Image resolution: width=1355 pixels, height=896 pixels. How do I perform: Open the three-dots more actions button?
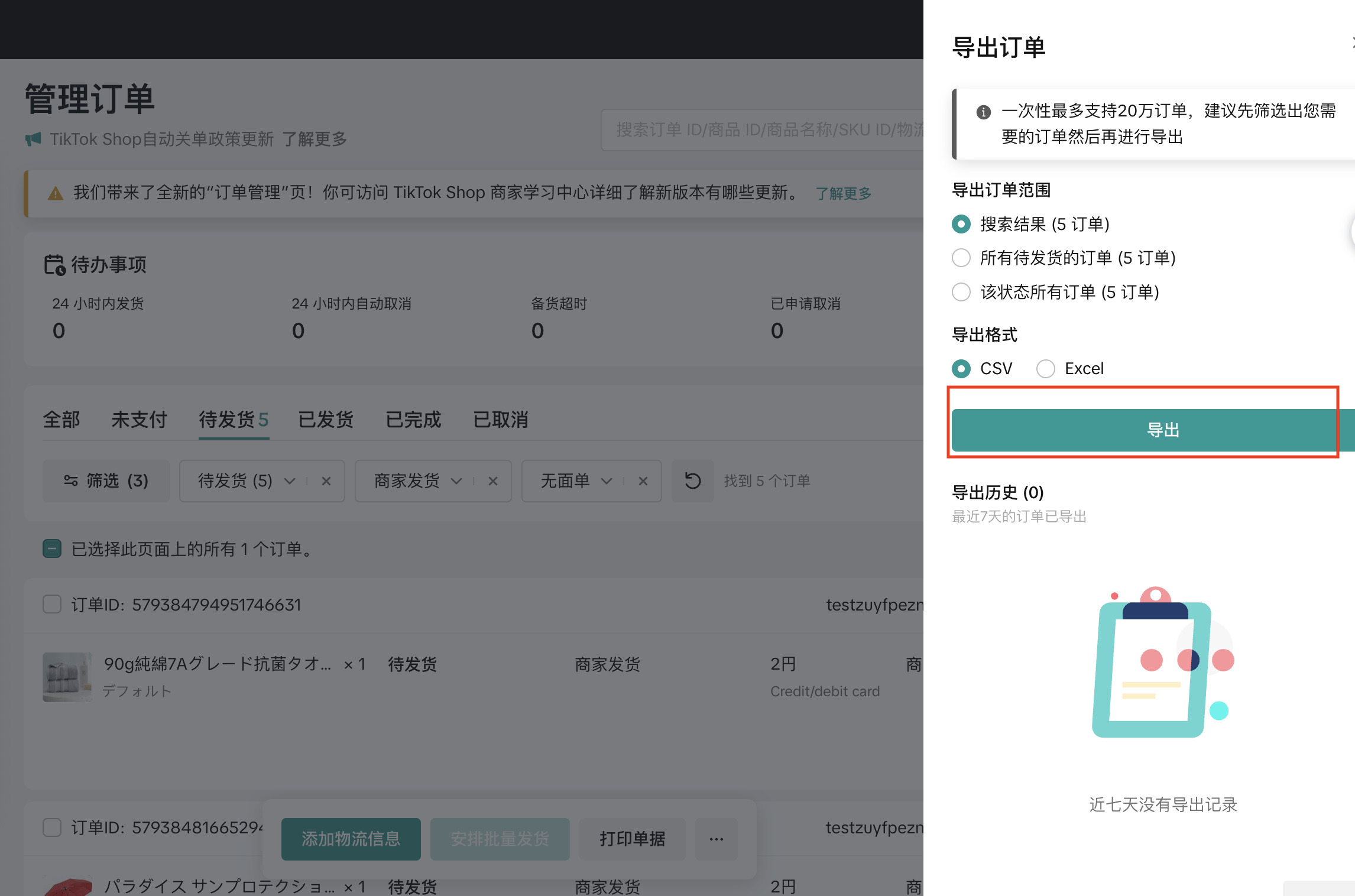coord(716,839)
